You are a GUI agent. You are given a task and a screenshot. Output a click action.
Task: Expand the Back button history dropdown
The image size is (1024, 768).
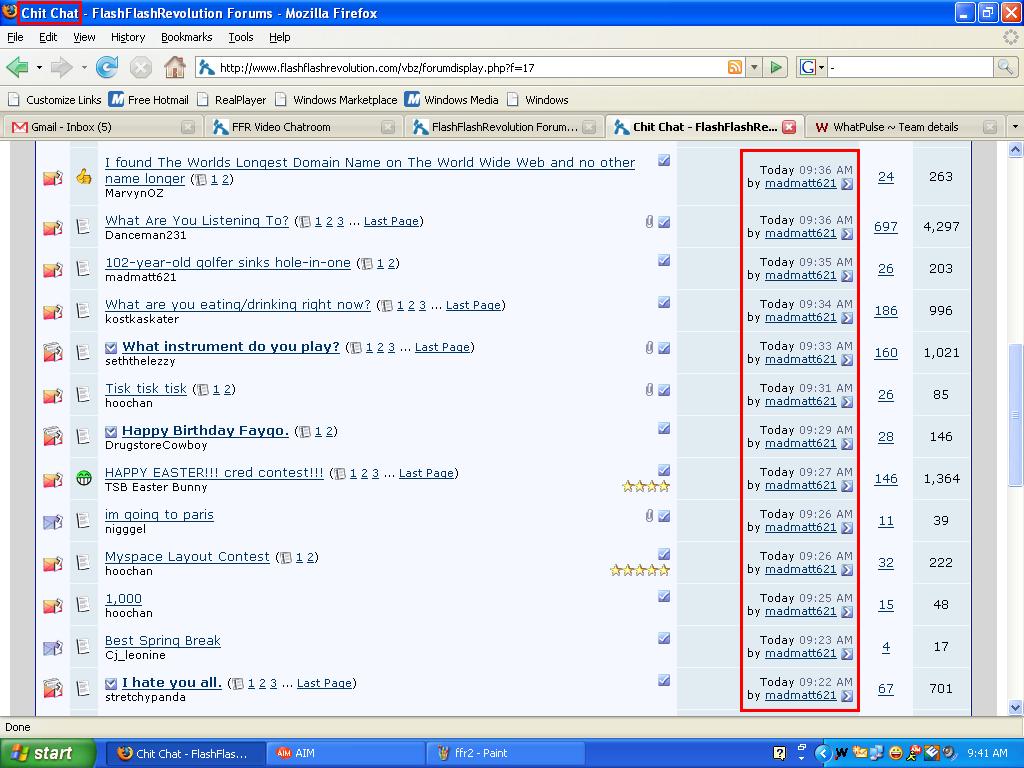coord(39,67)
